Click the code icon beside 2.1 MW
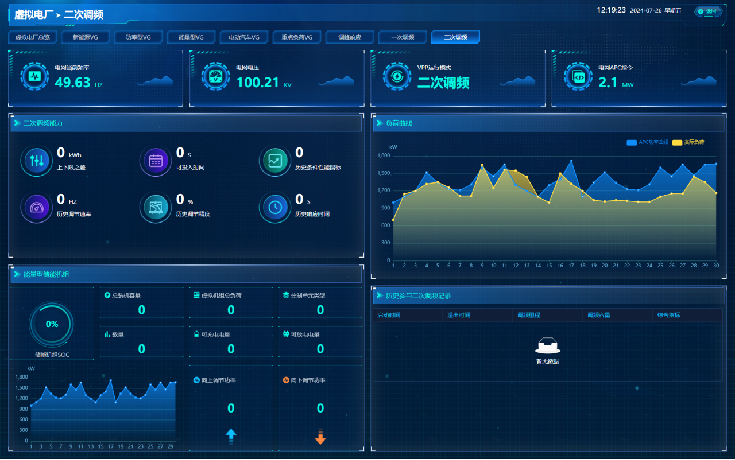This screenshot has width=735, height=460. (576, 77)
